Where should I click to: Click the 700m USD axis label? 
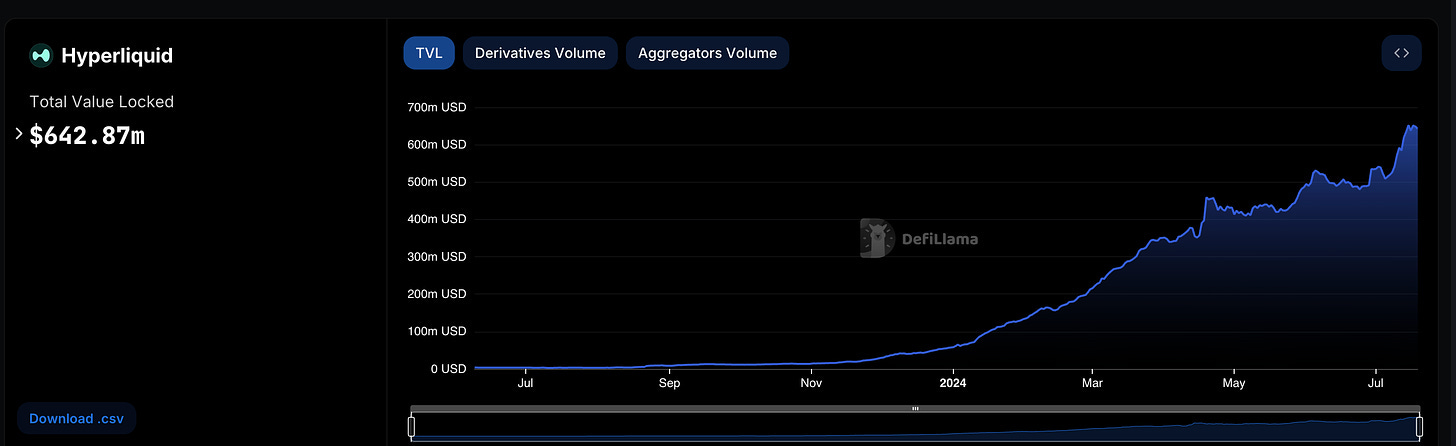(437, 107)
